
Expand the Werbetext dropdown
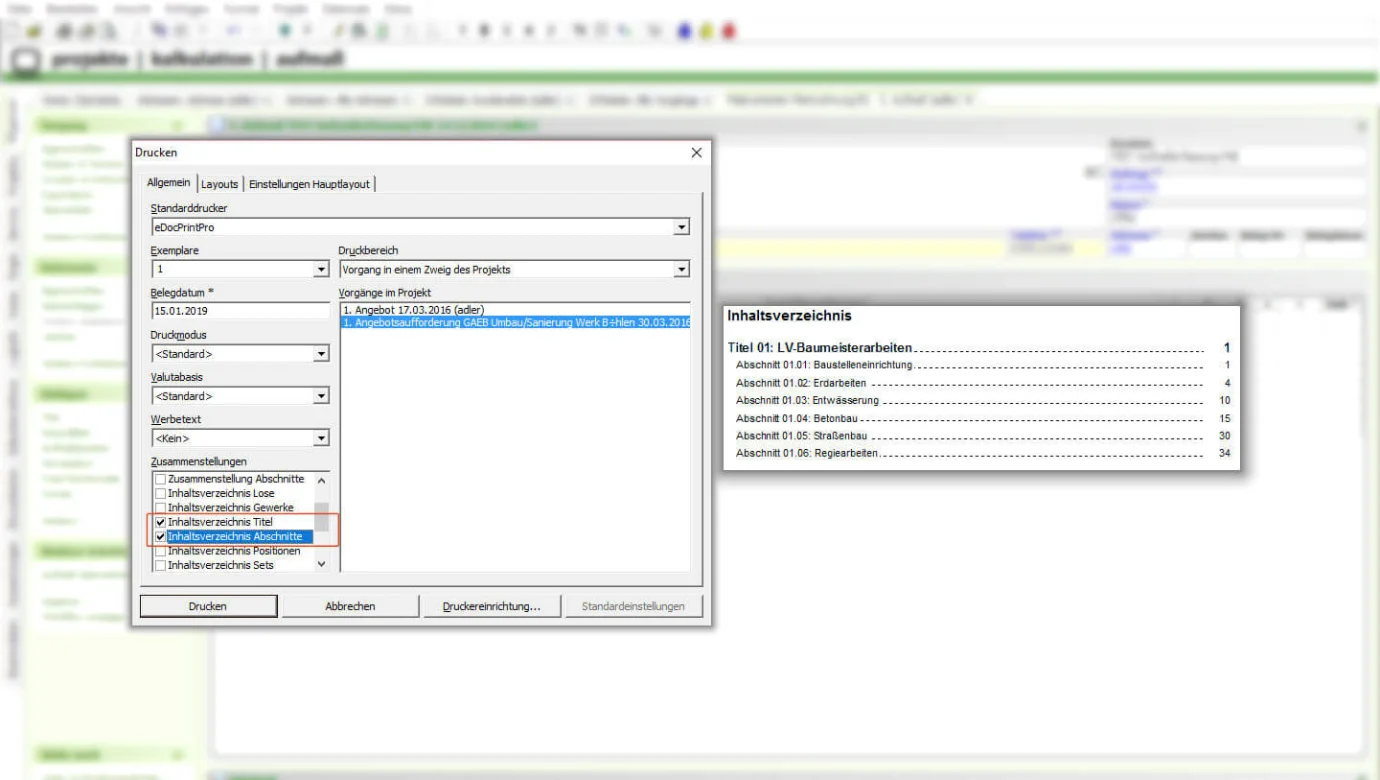click(x=321, y=438)
